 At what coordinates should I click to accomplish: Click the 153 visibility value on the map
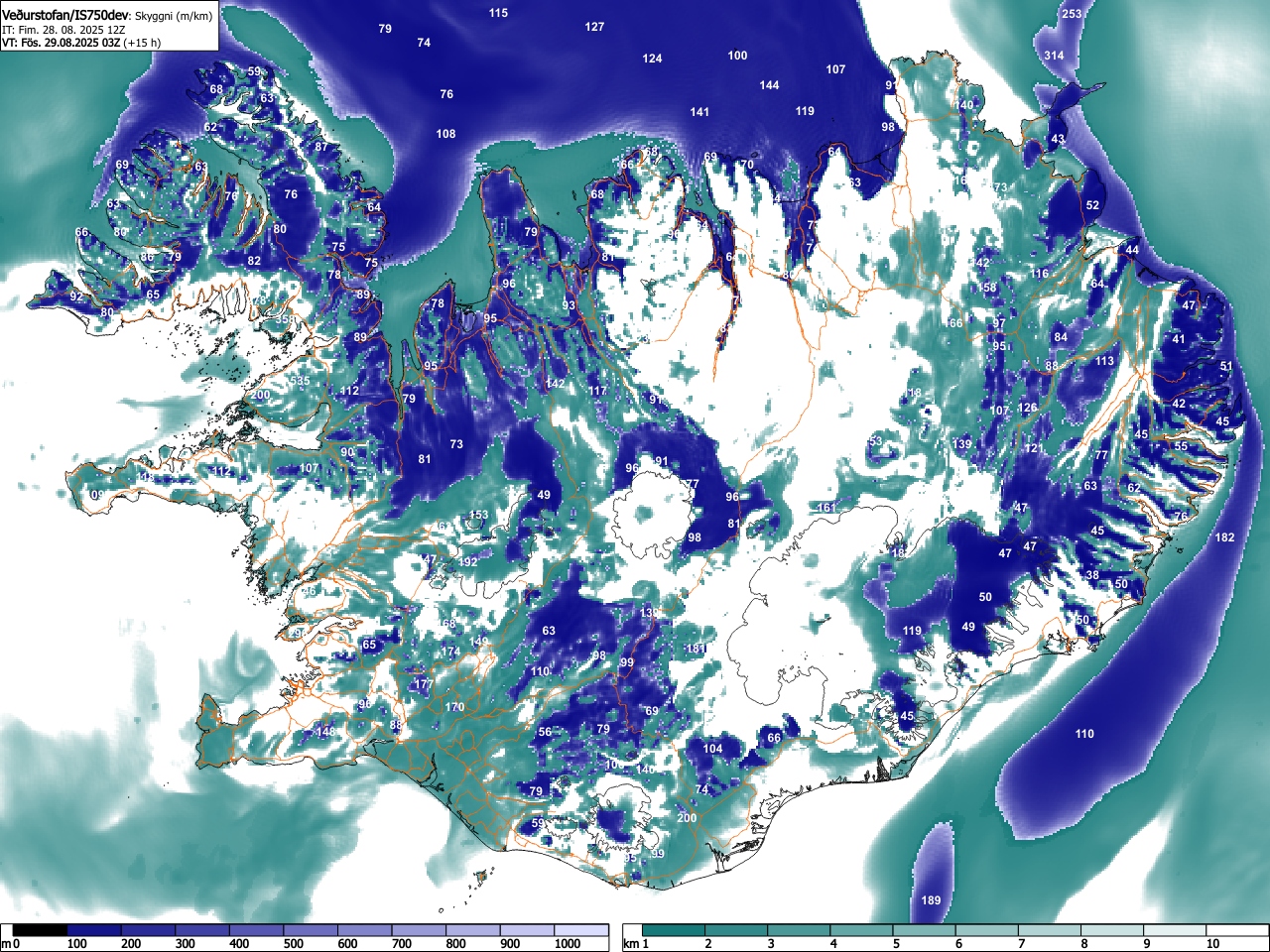tap(478, 516)
